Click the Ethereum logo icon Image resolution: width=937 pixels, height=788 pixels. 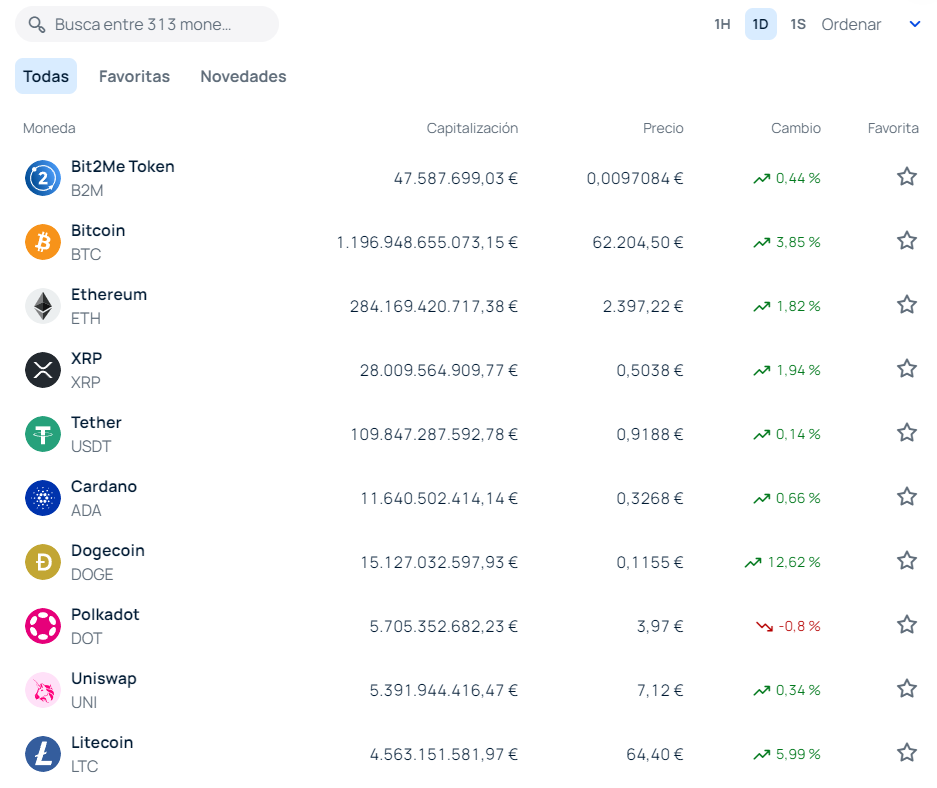42,306
